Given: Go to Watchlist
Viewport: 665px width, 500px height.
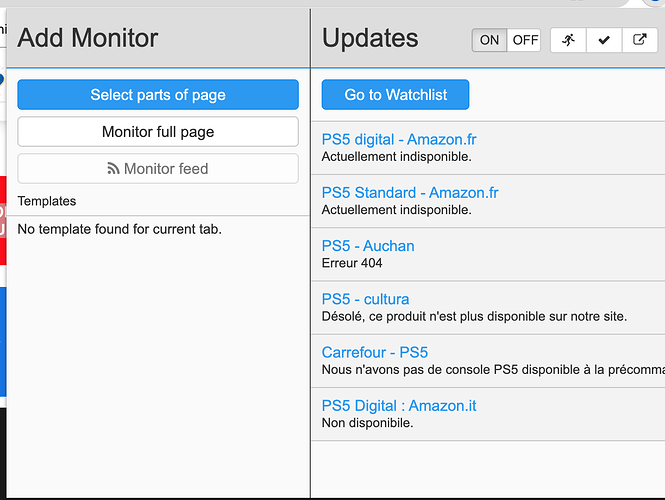Looking at the screenshot, I should (395, 95).
